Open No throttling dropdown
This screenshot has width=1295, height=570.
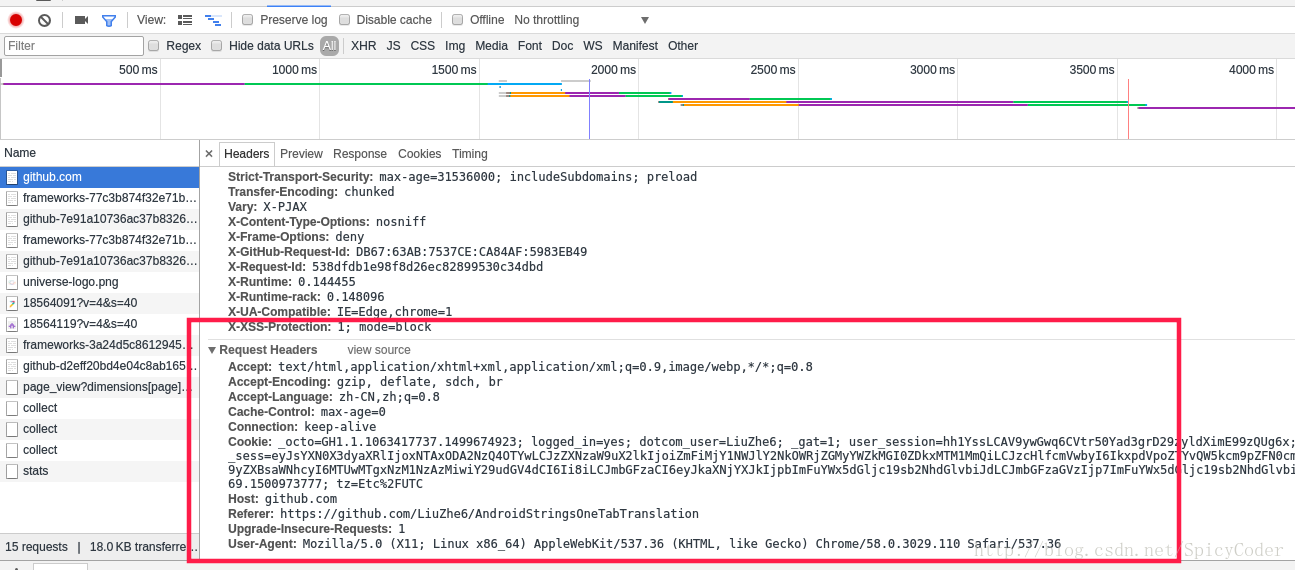click(x=581, y=20)
